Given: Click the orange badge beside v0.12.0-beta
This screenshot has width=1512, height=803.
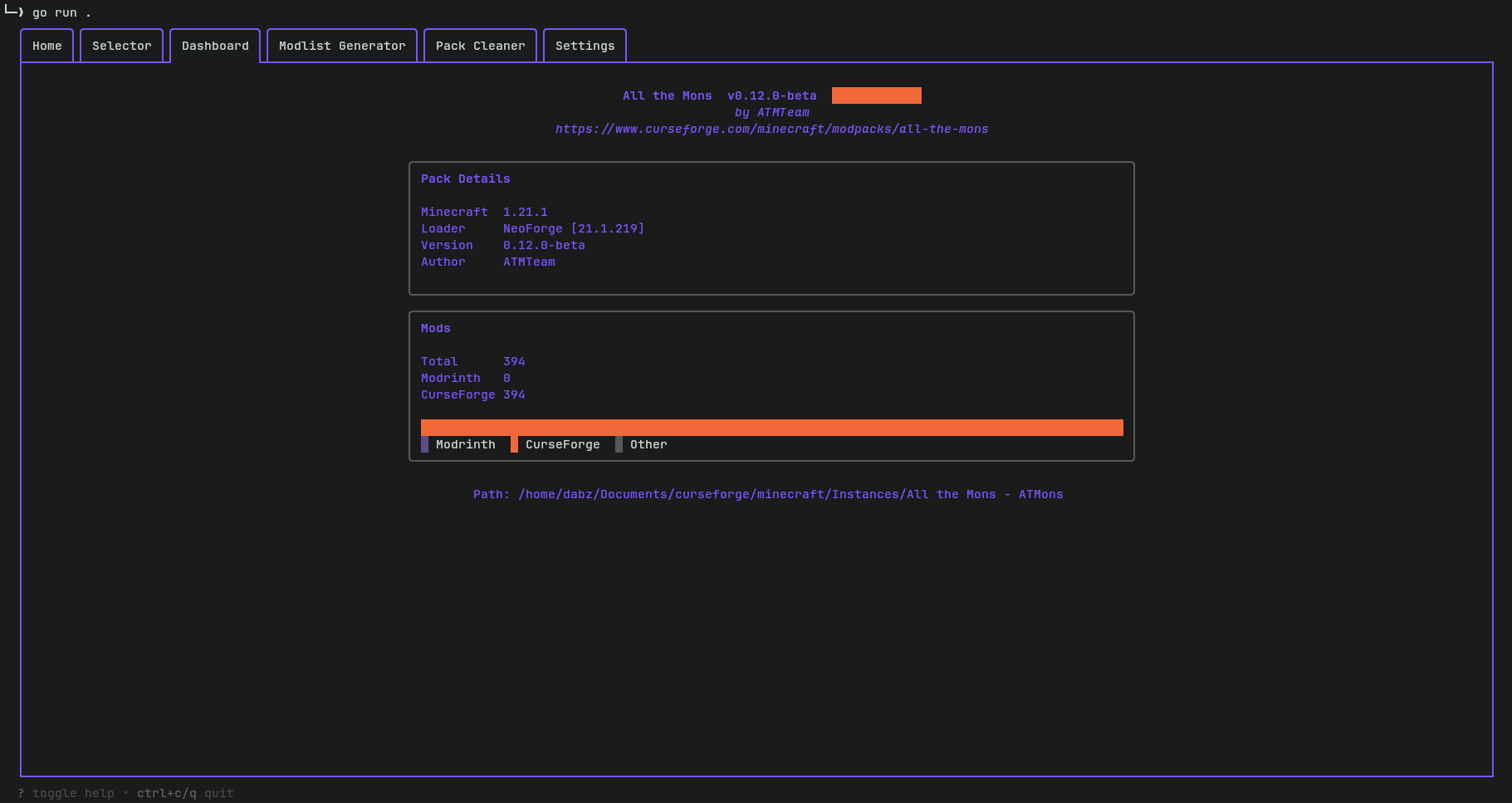Looking at the screenshot, I should pos(877,95).
